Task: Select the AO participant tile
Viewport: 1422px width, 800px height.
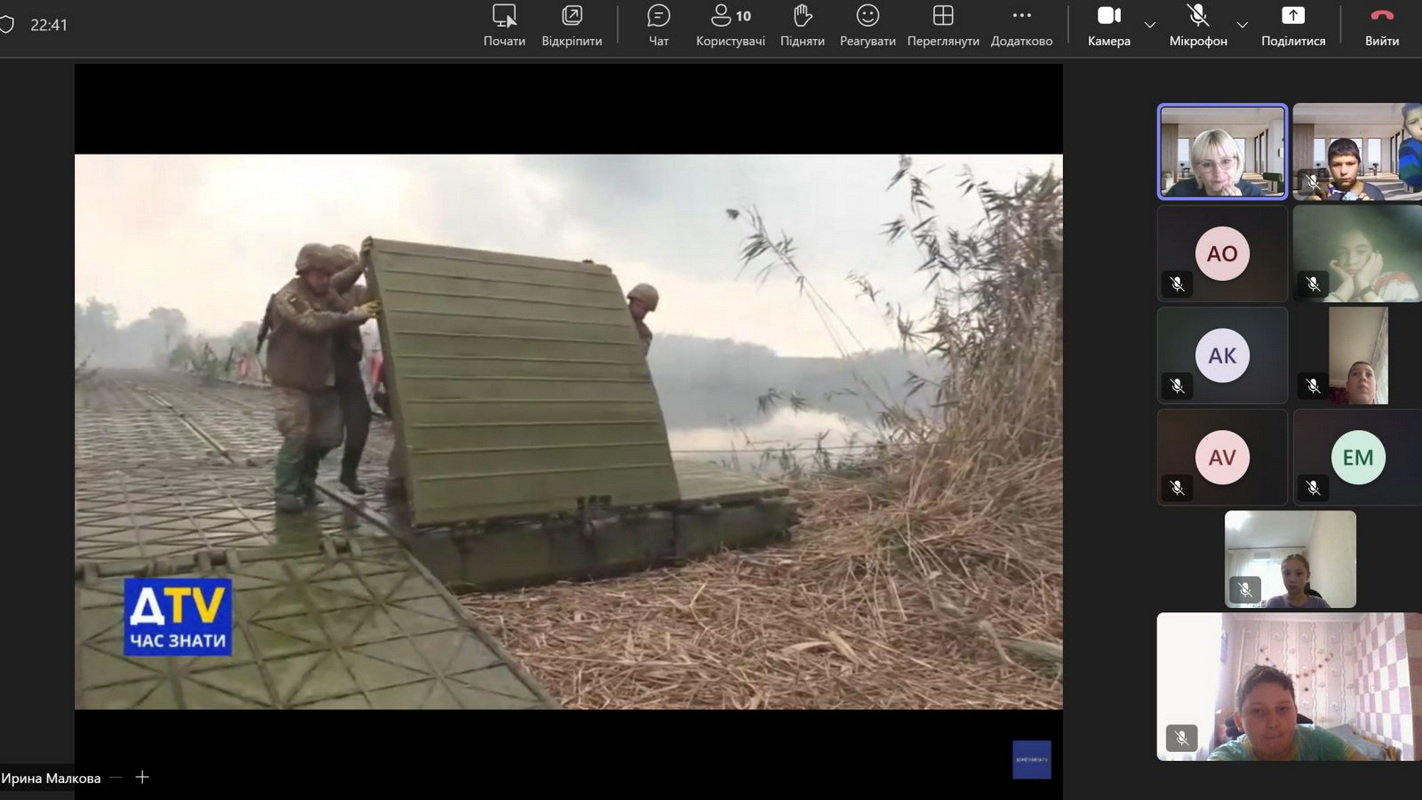Action: (1222, 254)
